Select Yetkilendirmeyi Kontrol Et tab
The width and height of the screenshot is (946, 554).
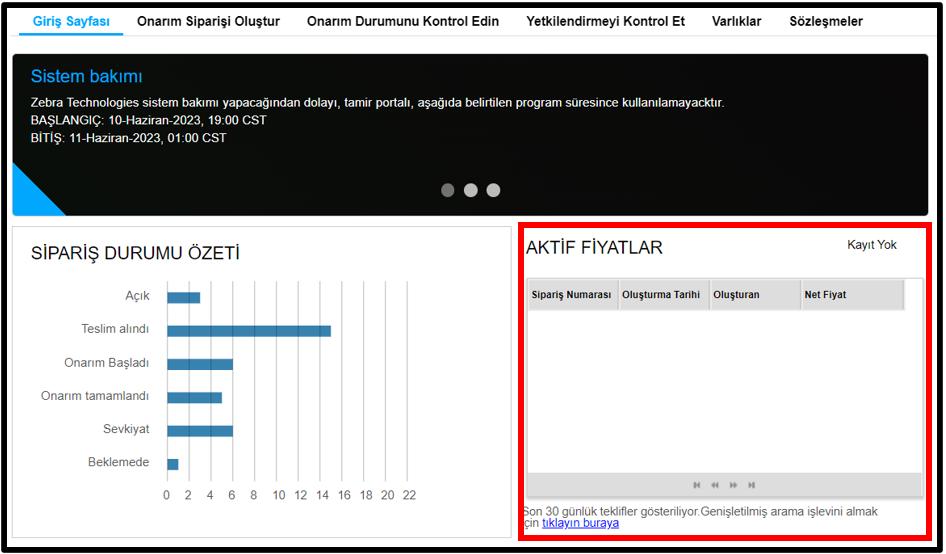(x=606, y=22)
